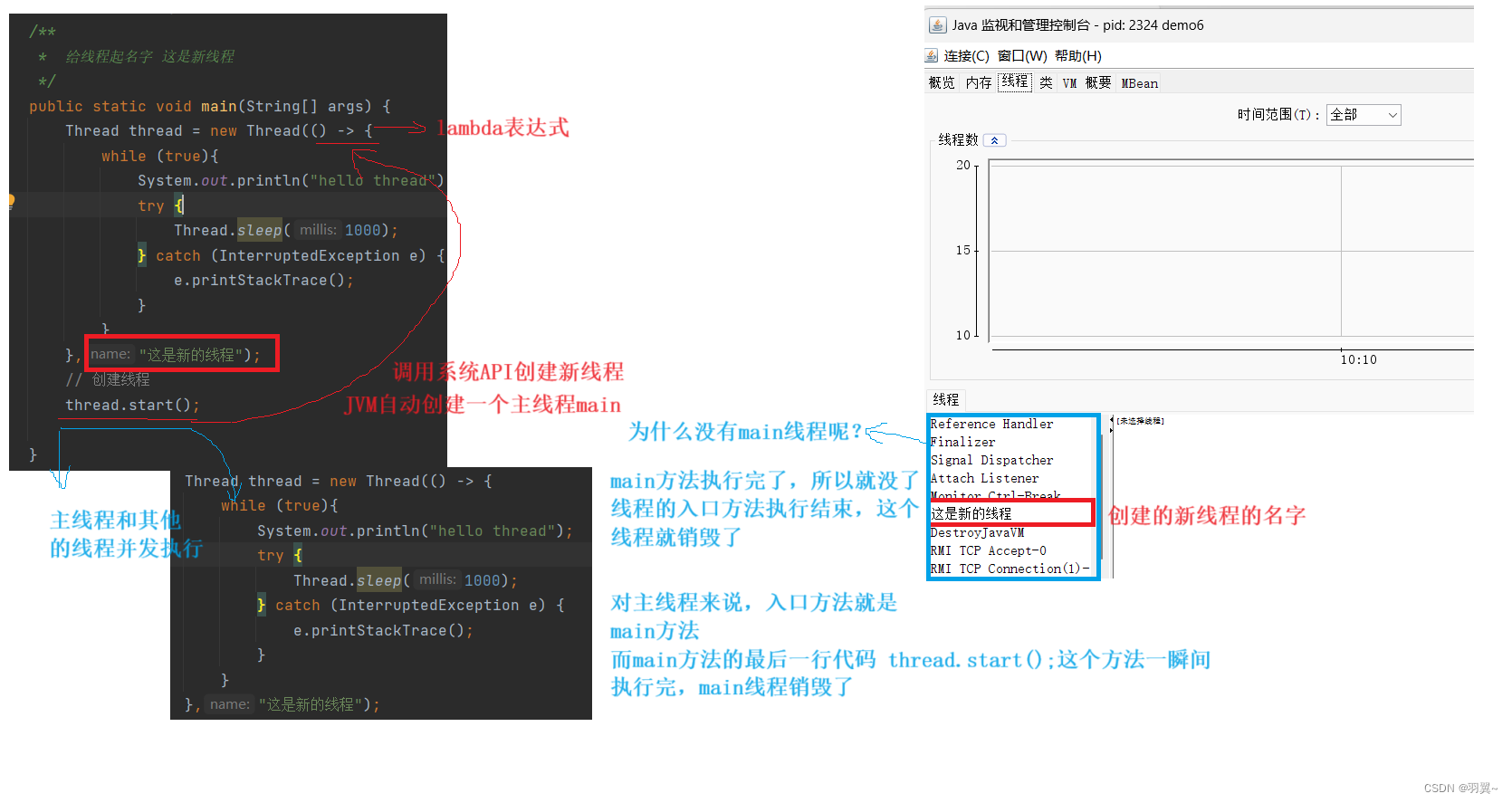Switch to the 内存 tab
The image size is (1512, 803).
coord(979,83)
